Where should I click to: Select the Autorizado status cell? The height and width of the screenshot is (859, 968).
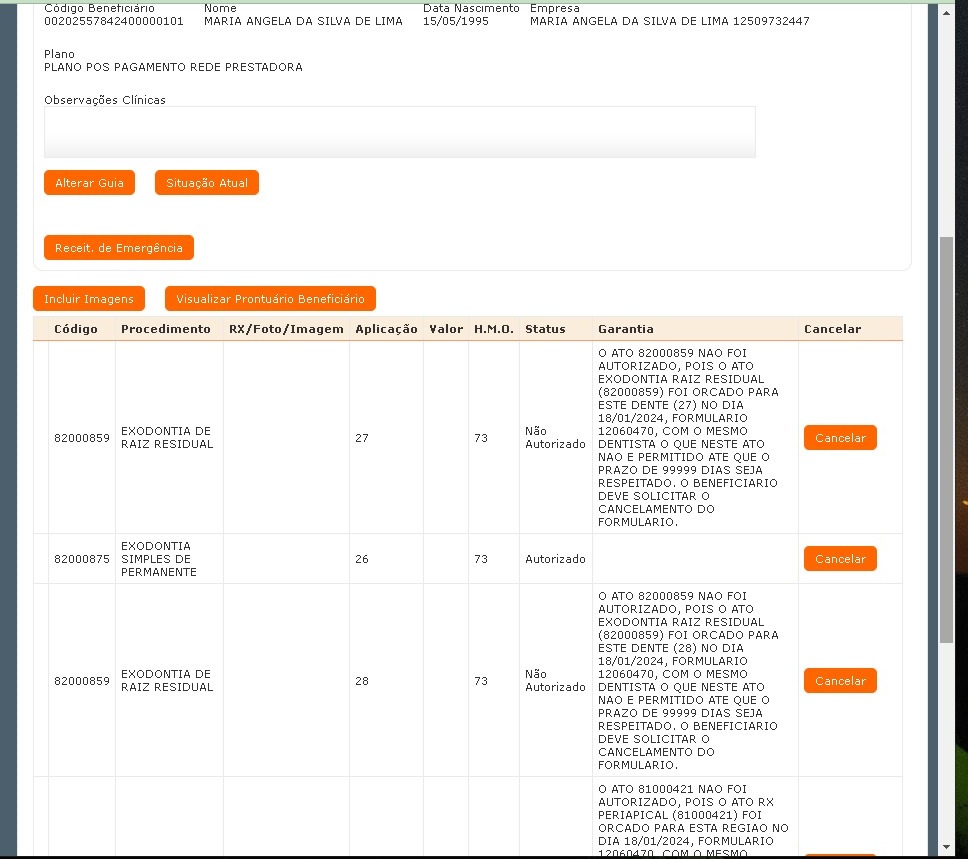pos(555,559)
